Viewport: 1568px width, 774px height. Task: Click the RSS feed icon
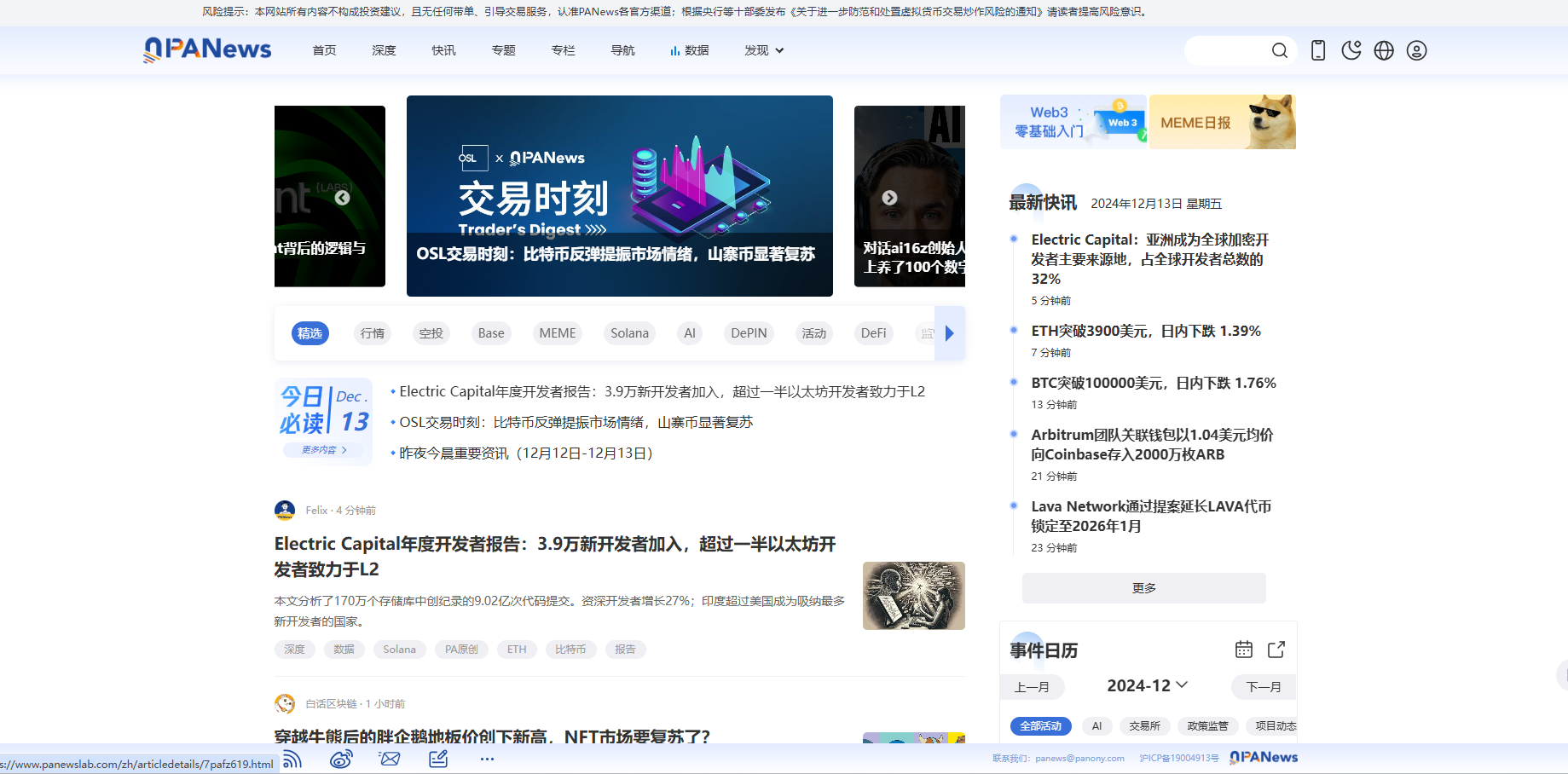tap(292, 759)
